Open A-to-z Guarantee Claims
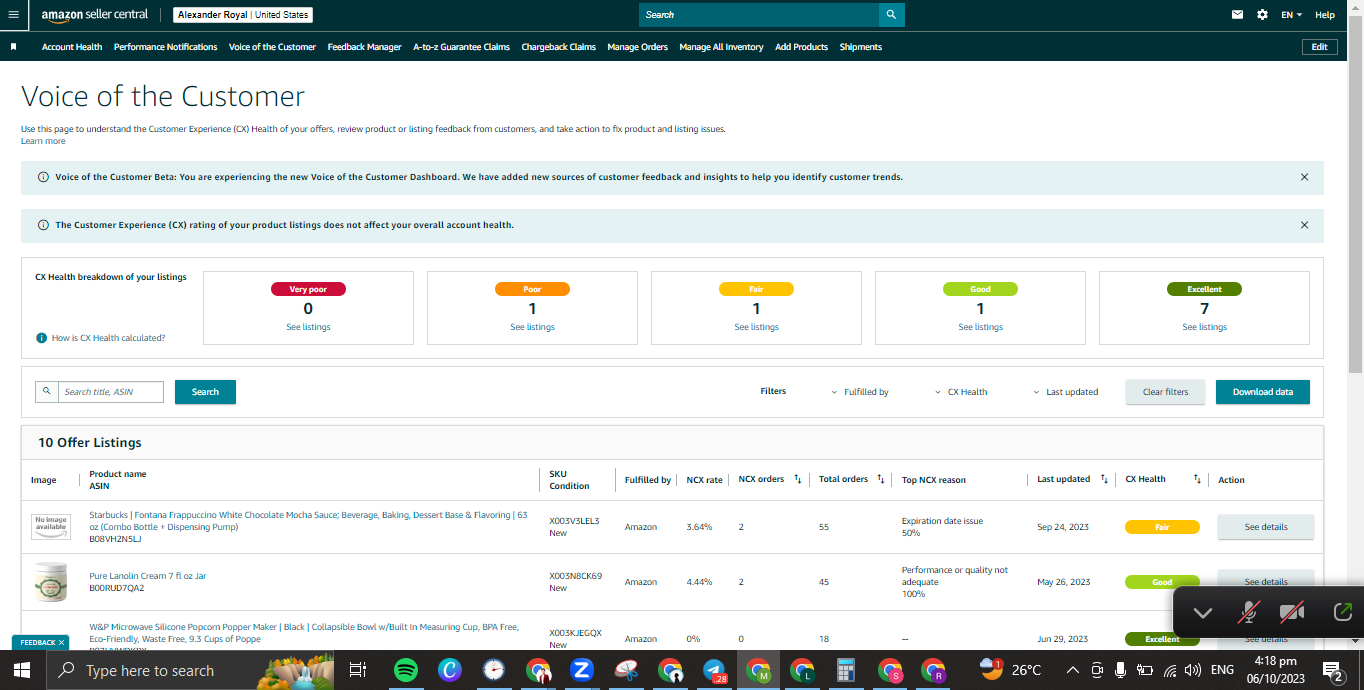The width and height of the screenshot is (1364, 690). [461, 47]
